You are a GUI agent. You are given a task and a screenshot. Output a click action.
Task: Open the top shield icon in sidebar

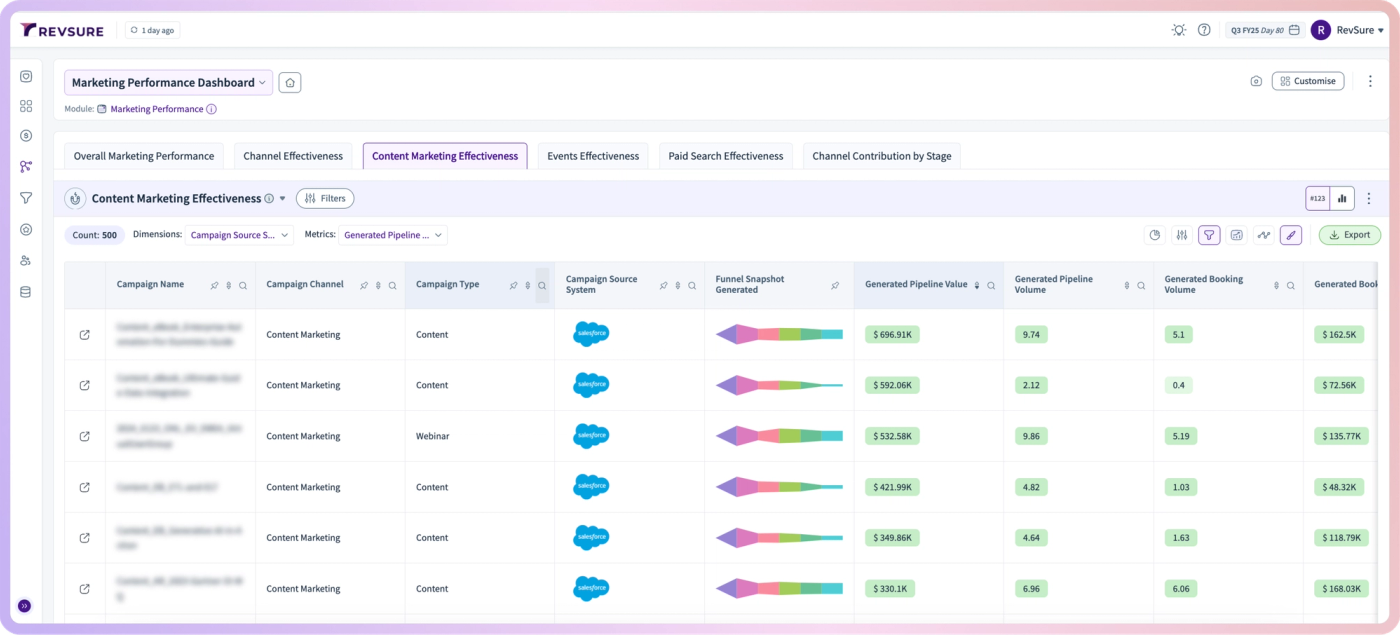[x=26, y=76]
